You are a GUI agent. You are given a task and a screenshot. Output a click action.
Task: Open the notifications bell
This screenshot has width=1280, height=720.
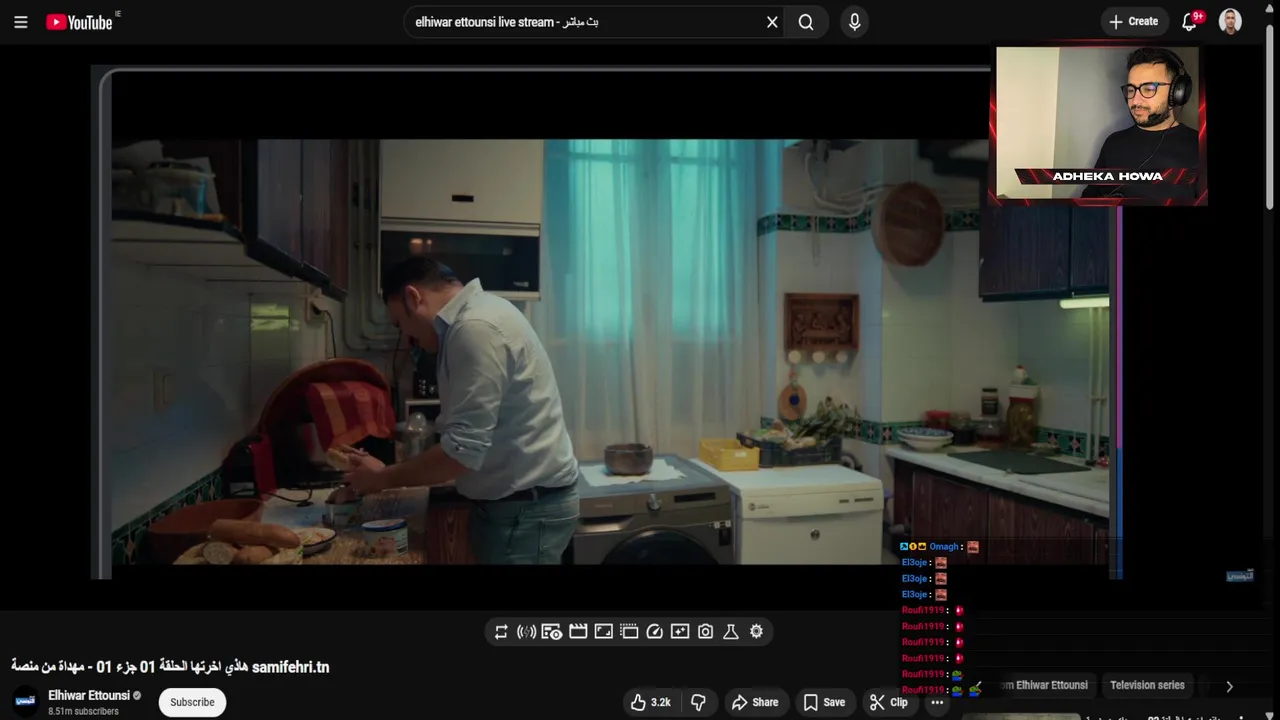1189,22
